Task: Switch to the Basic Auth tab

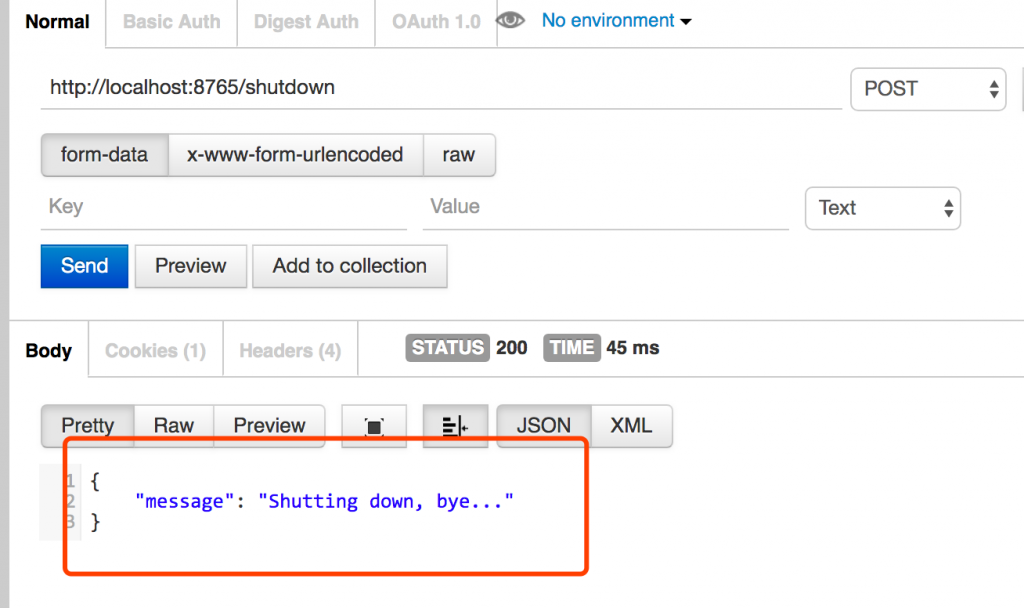Action: (171, 22)
